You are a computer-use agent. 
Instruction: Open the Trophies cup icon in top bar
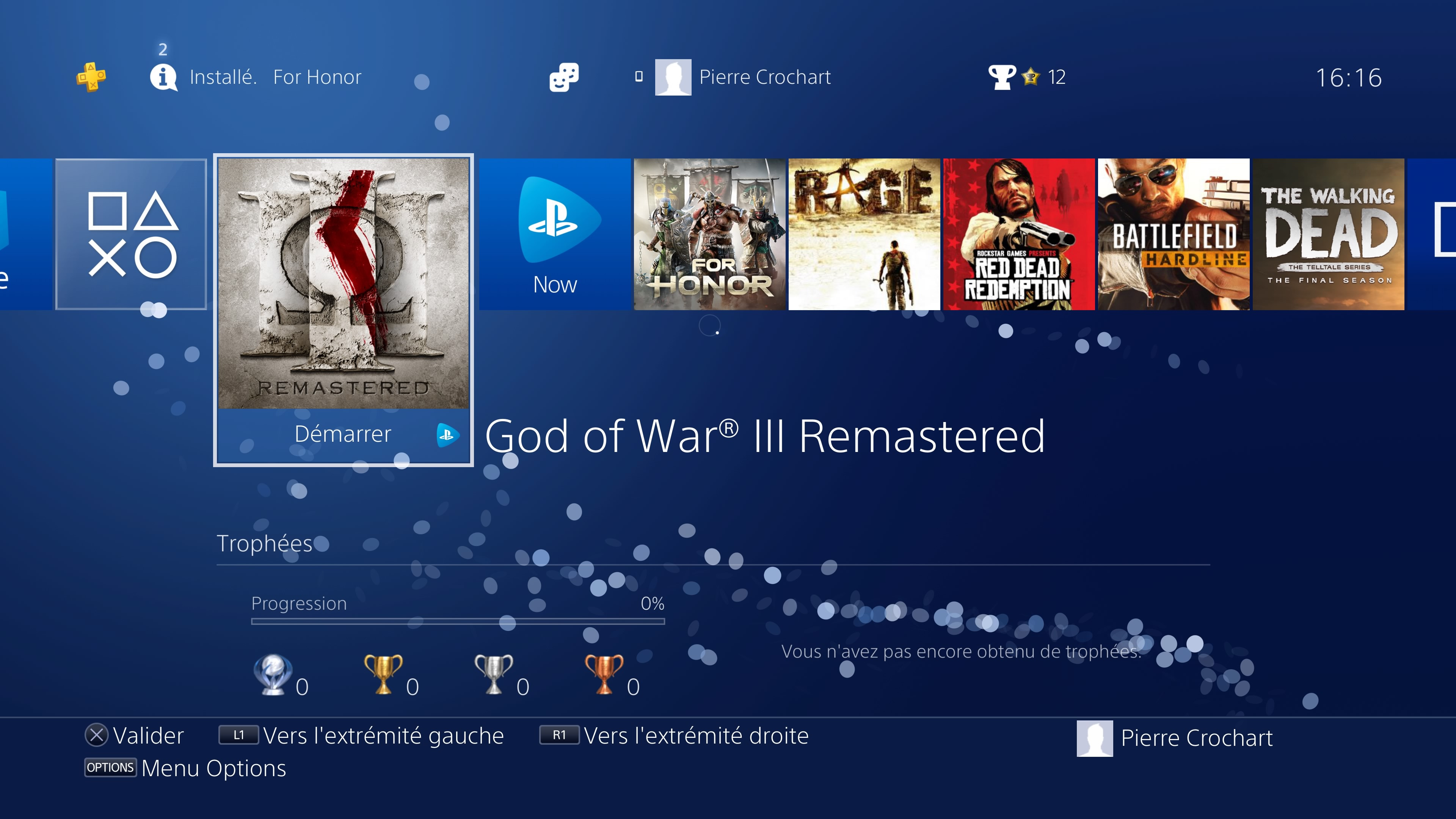click(x=1001, y=77)
